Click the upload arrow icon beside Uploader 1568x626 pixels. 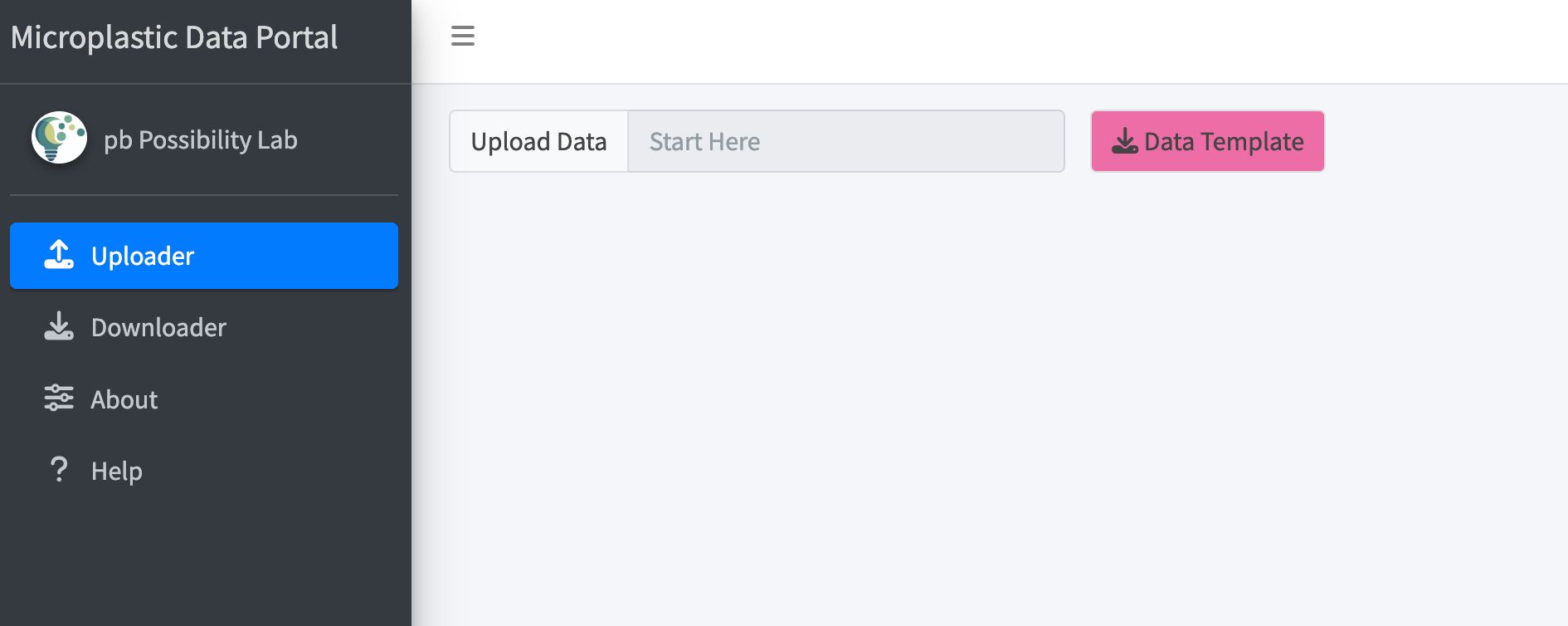59,255
